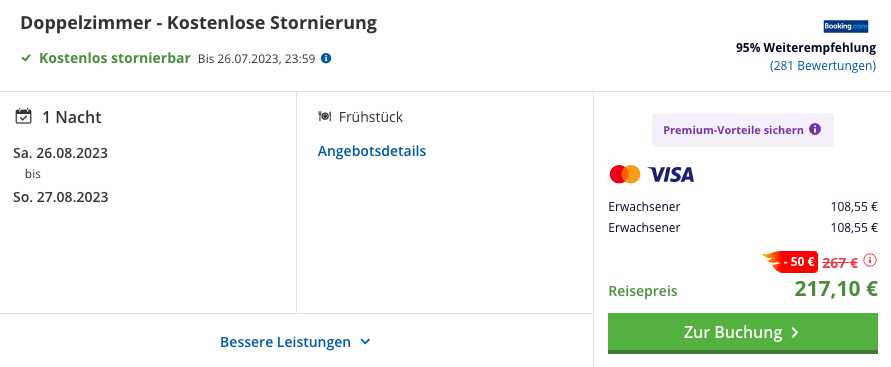Click the red info icon beside 267 €
The height and width of the screenshot is (367, 891).
tap(869, 261)
